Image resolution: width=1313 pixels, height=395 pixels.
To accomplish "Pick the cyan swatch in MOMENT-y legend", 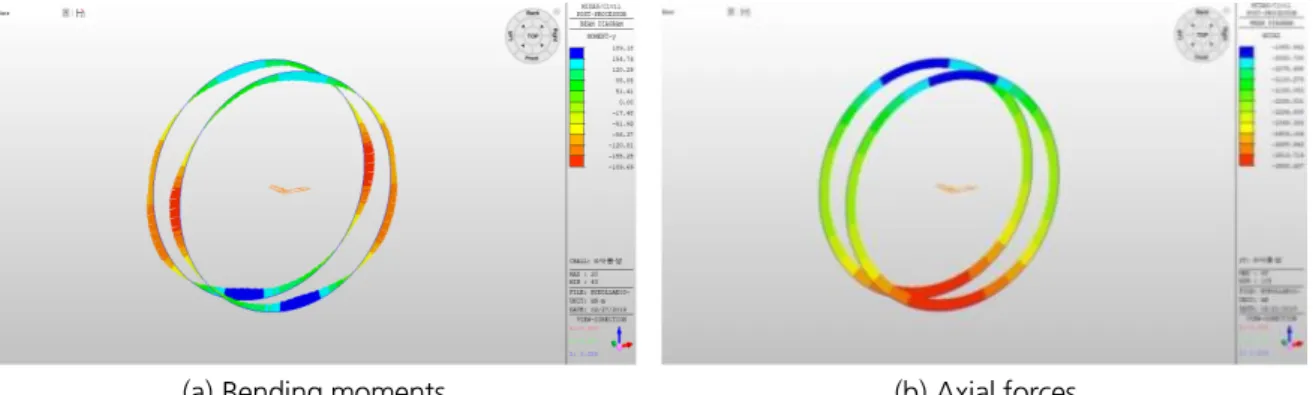I will (x=577, y=64).
